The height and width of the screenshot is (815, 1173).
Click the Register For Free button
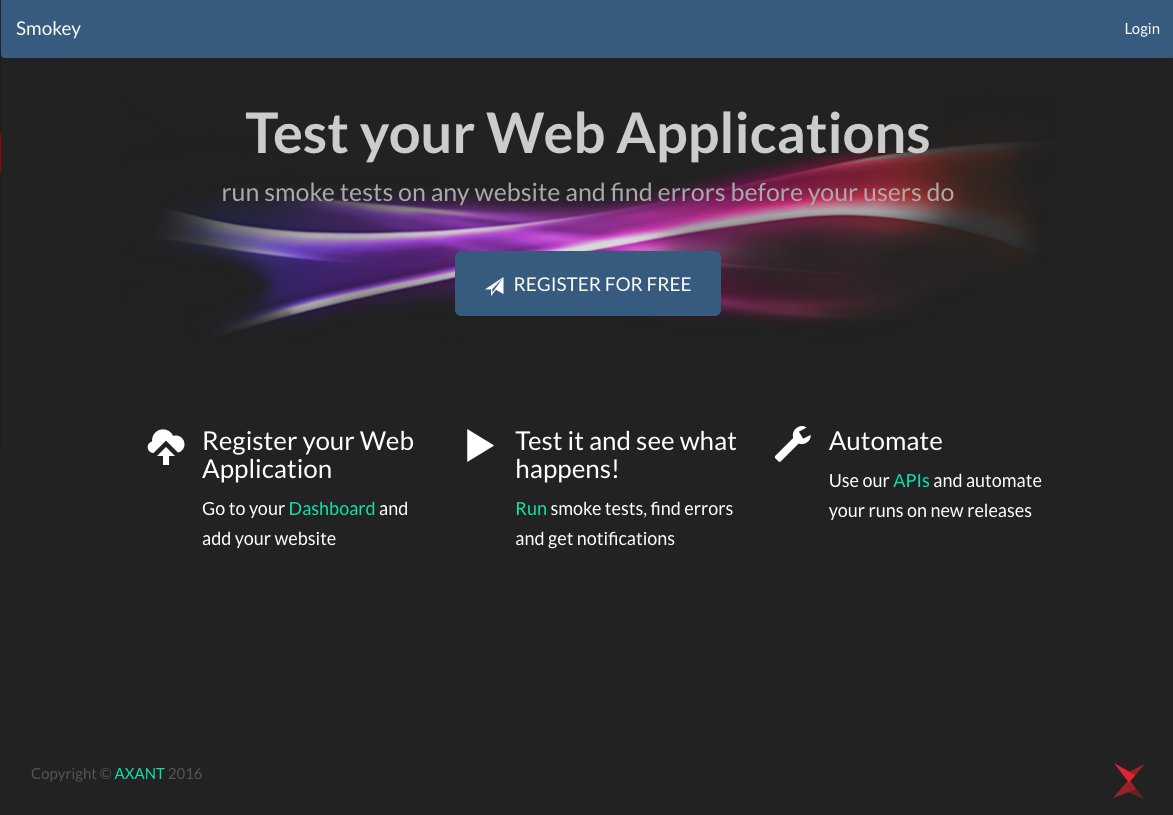coord(587,284)
